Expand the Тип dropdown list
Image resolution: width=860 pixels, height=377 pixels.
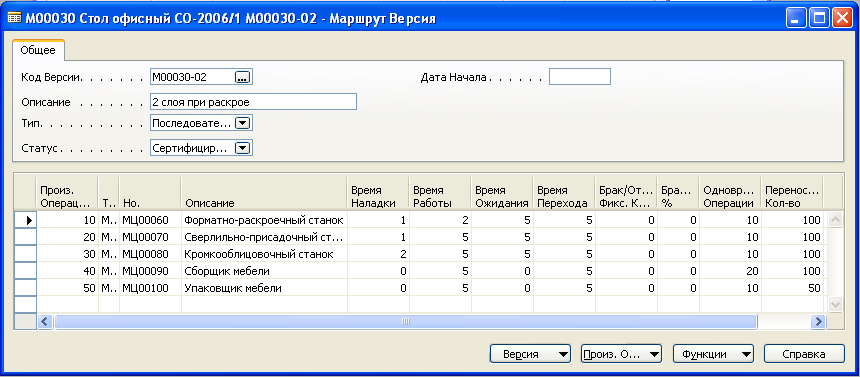(242, 123)
